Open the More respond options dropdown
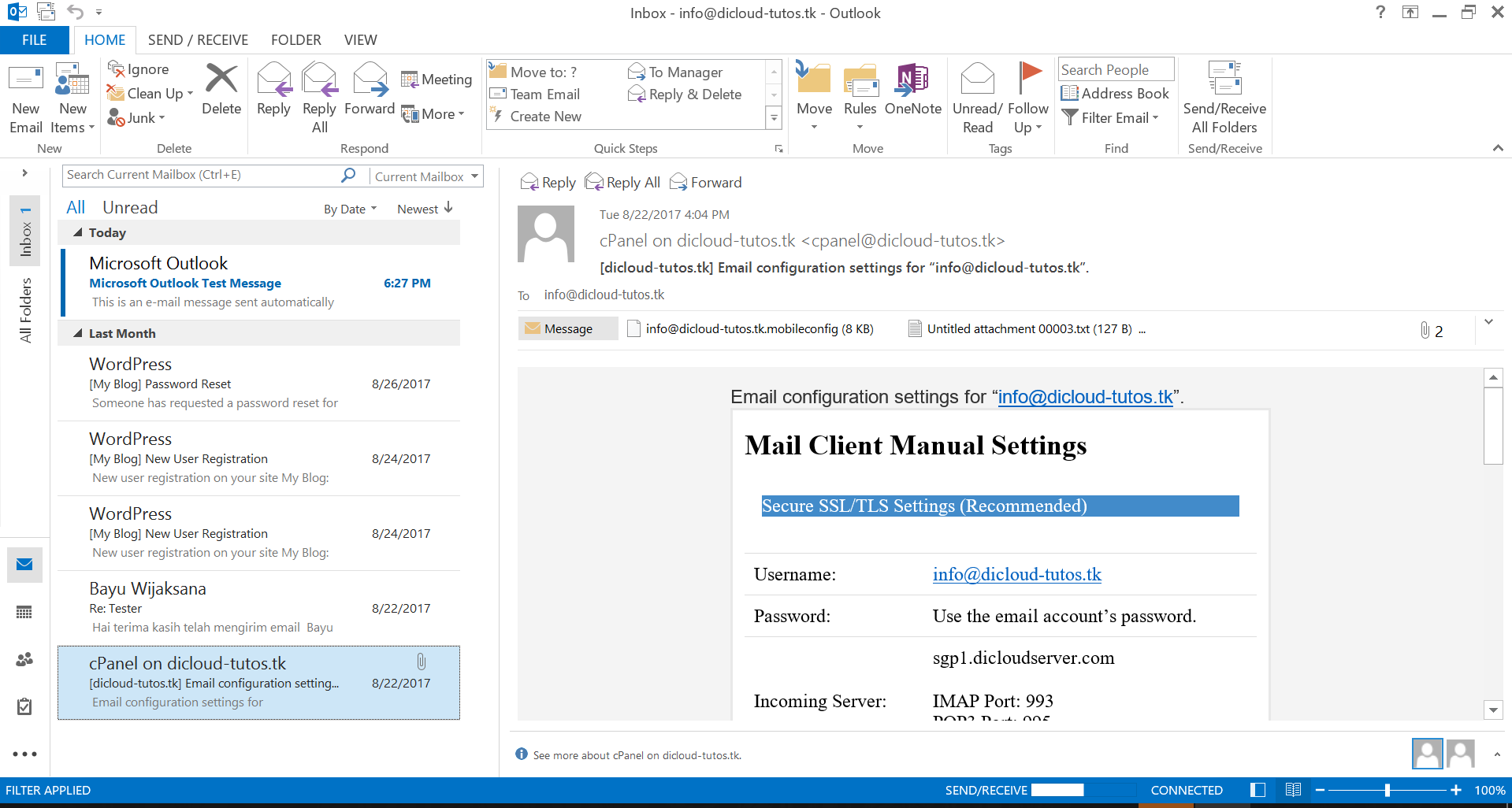The image size is (1512, 808). tap(433, 114)
